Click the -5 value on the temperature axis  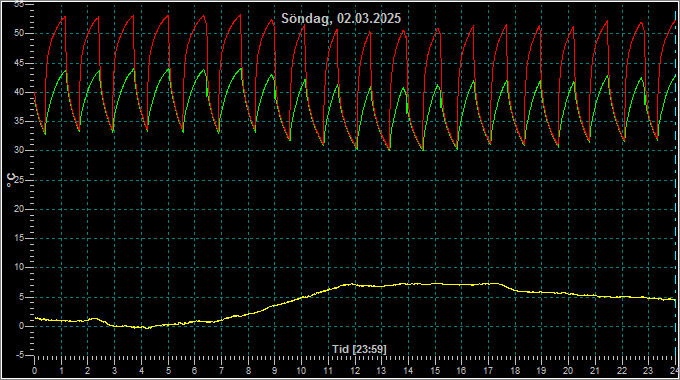tap(20, 355)
